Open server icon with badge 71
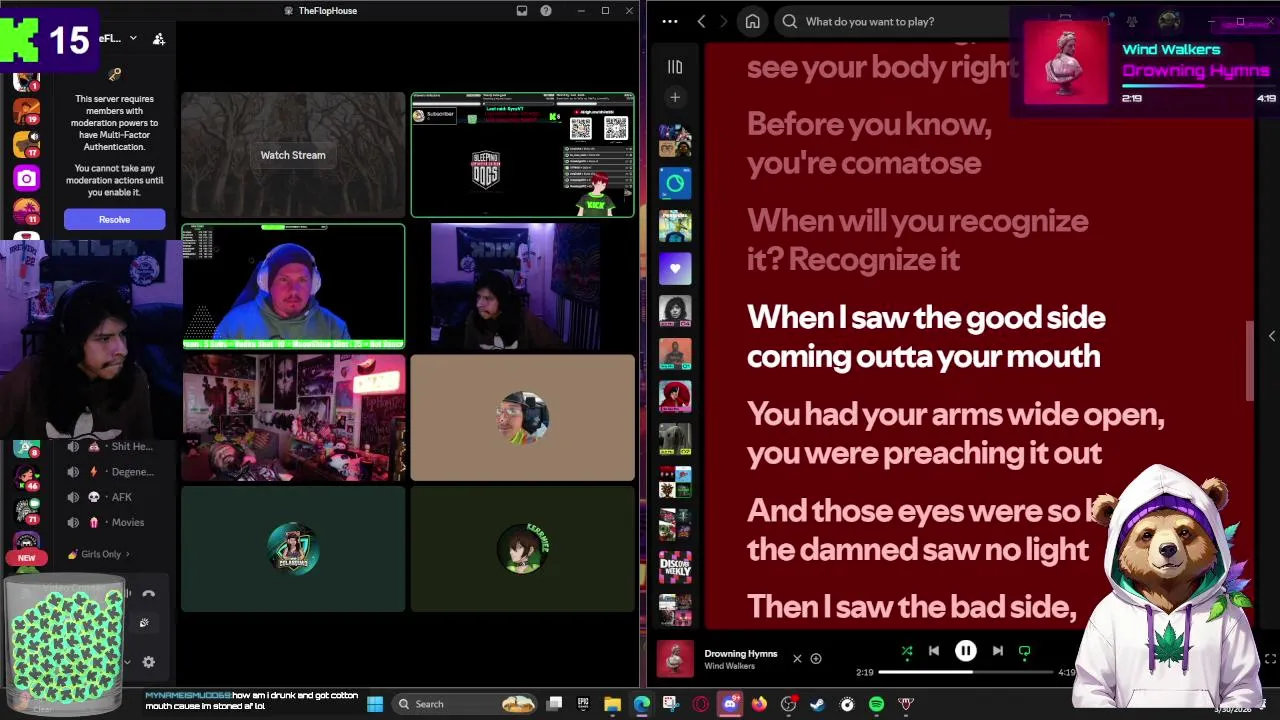Viewport: 1280px width, 720px height. pos(26,510)
